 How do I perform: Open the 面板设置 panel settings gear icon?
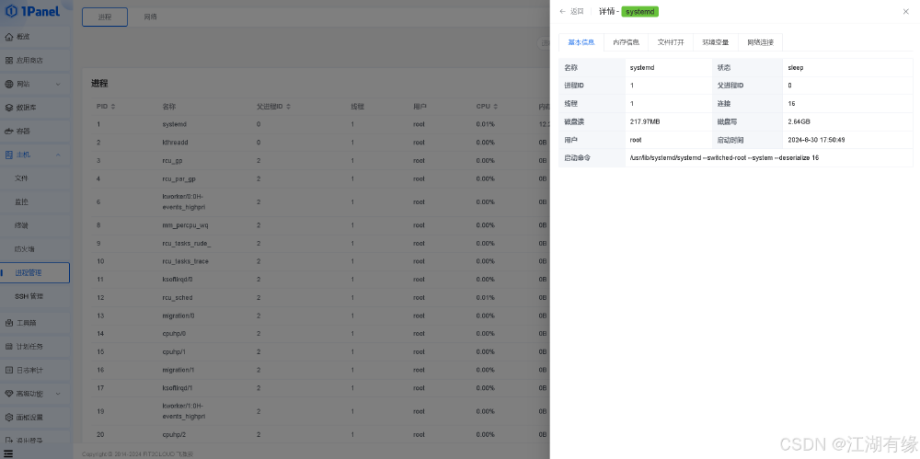click(9, 417)
